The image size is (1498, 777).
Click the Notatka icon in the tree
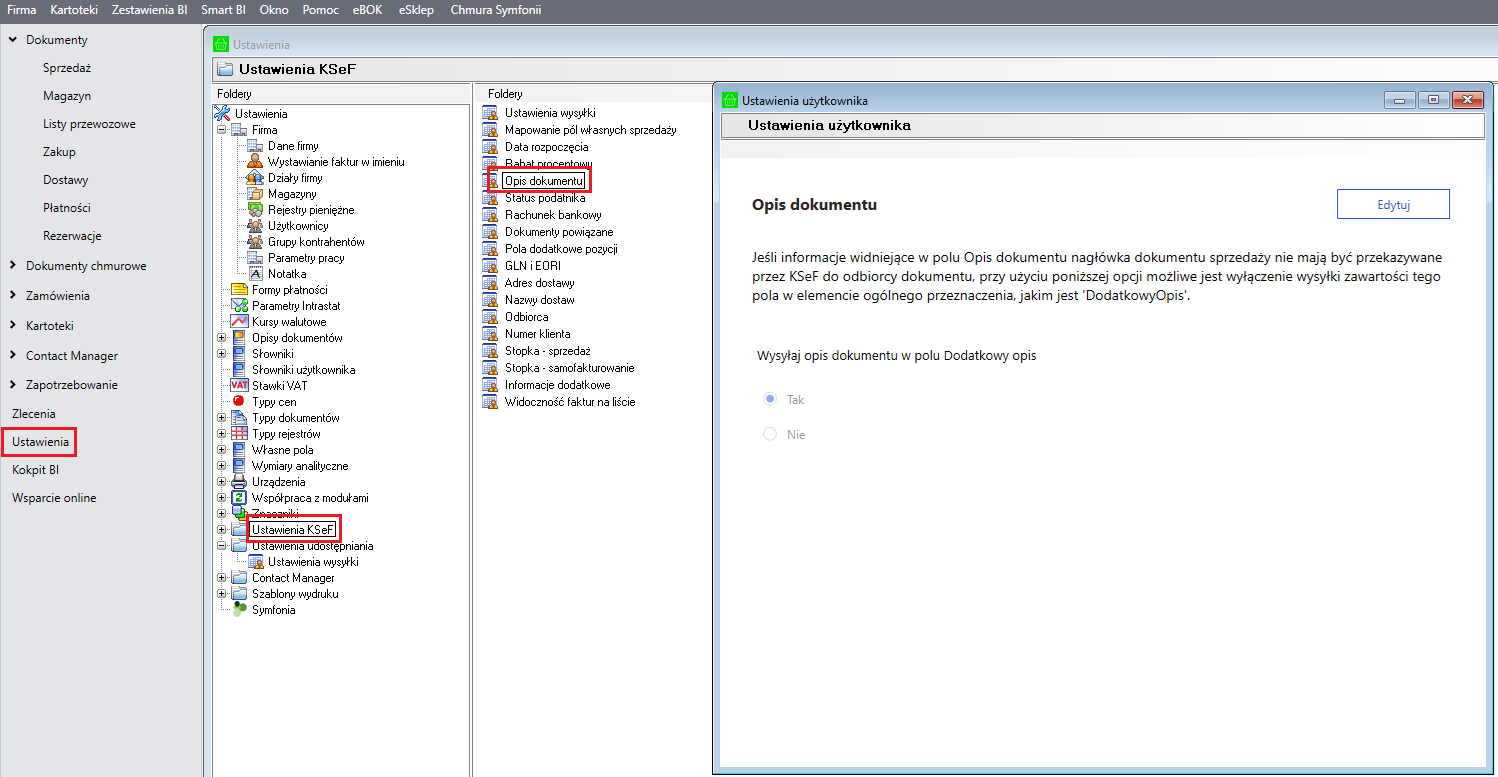255,274
